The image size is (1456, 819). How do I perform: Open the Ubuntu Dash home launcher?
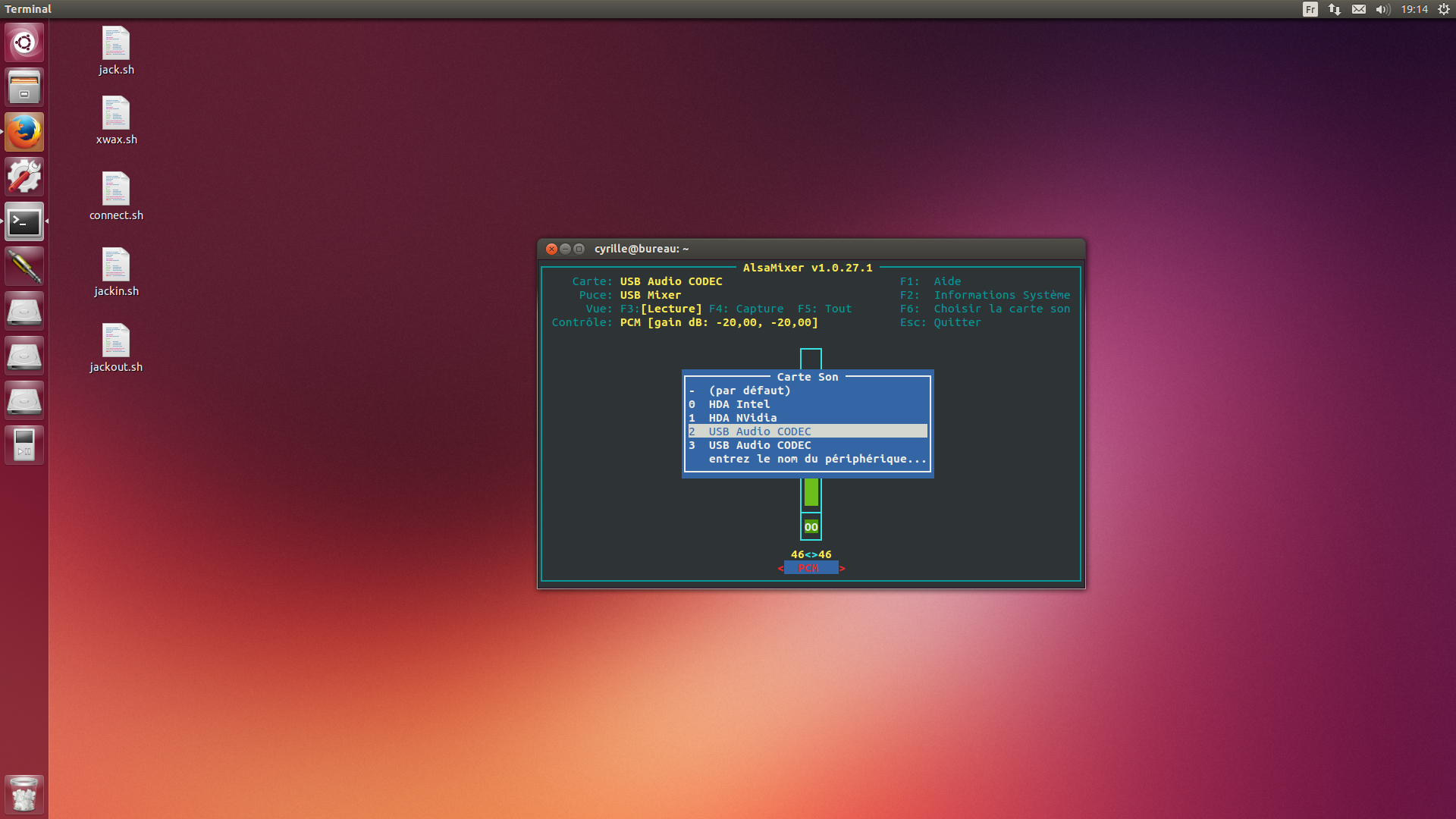(x=24, y=42)
